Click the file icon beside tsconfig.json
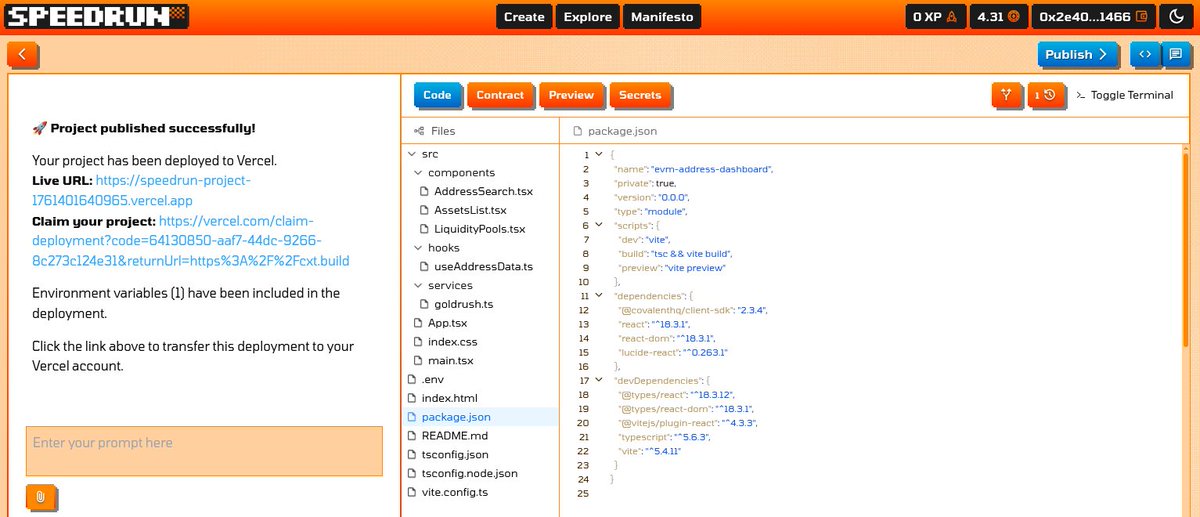Image resolution: width=1200 pixels, height=517 pixels. 412,454
